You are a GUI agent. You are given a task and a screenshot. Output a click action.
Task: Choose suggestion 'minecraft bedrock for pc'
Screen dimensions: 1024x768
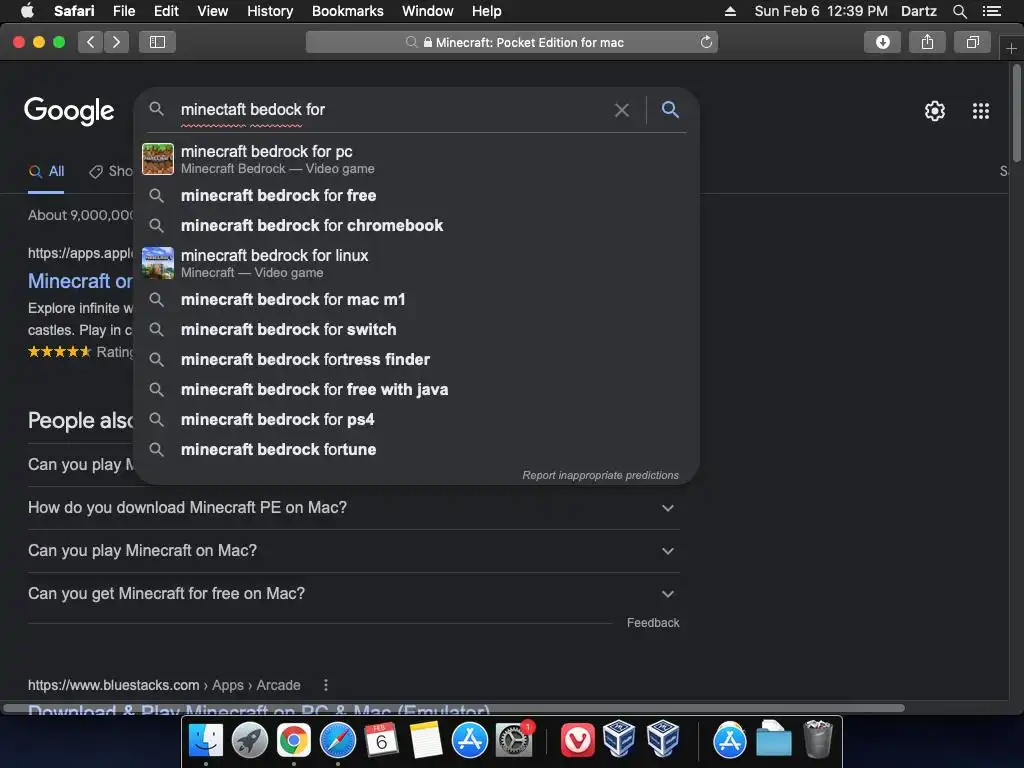(416, 159)
